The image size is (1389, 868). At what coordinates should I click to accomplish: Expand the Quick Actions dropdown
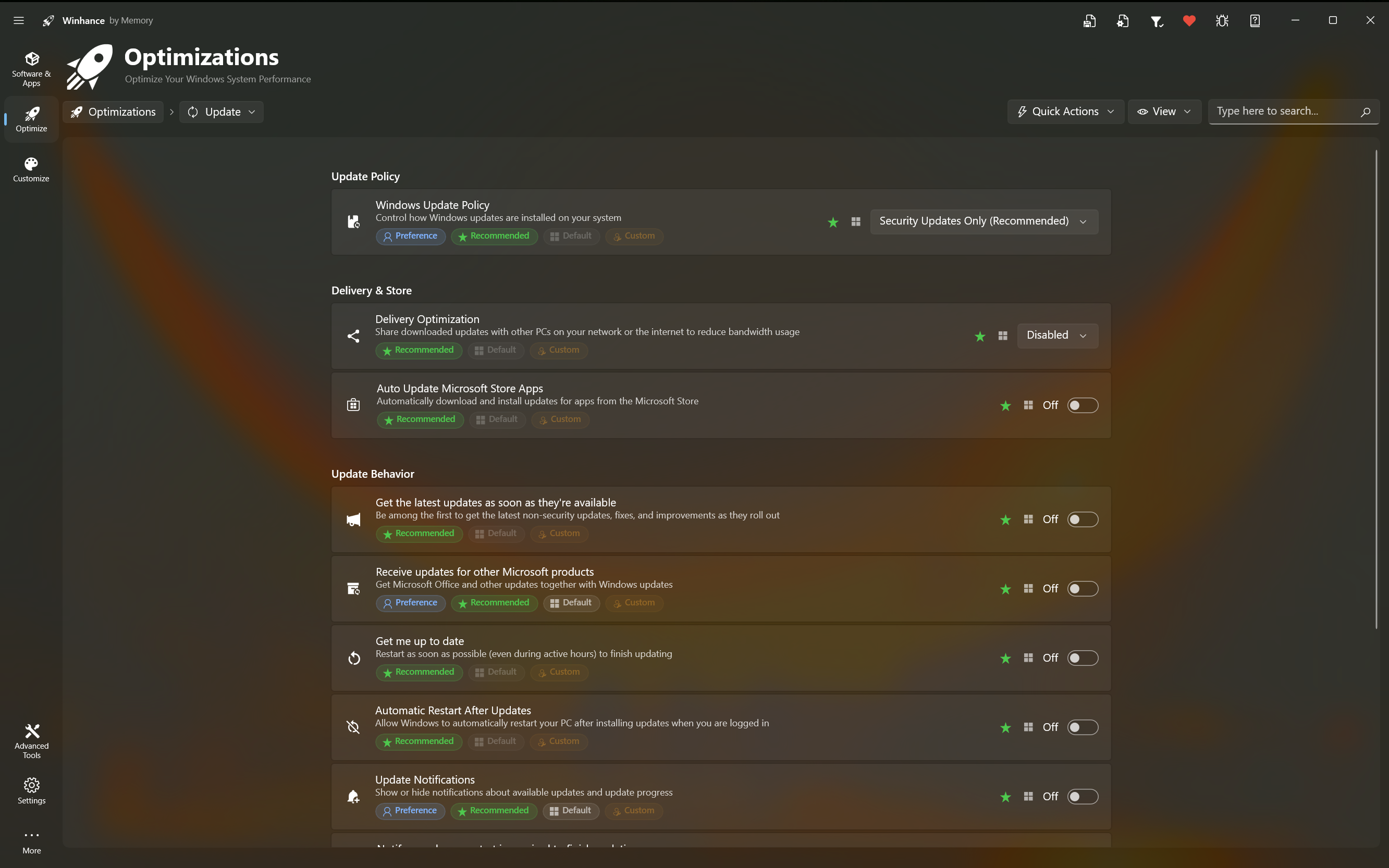tap(1065, 111)
